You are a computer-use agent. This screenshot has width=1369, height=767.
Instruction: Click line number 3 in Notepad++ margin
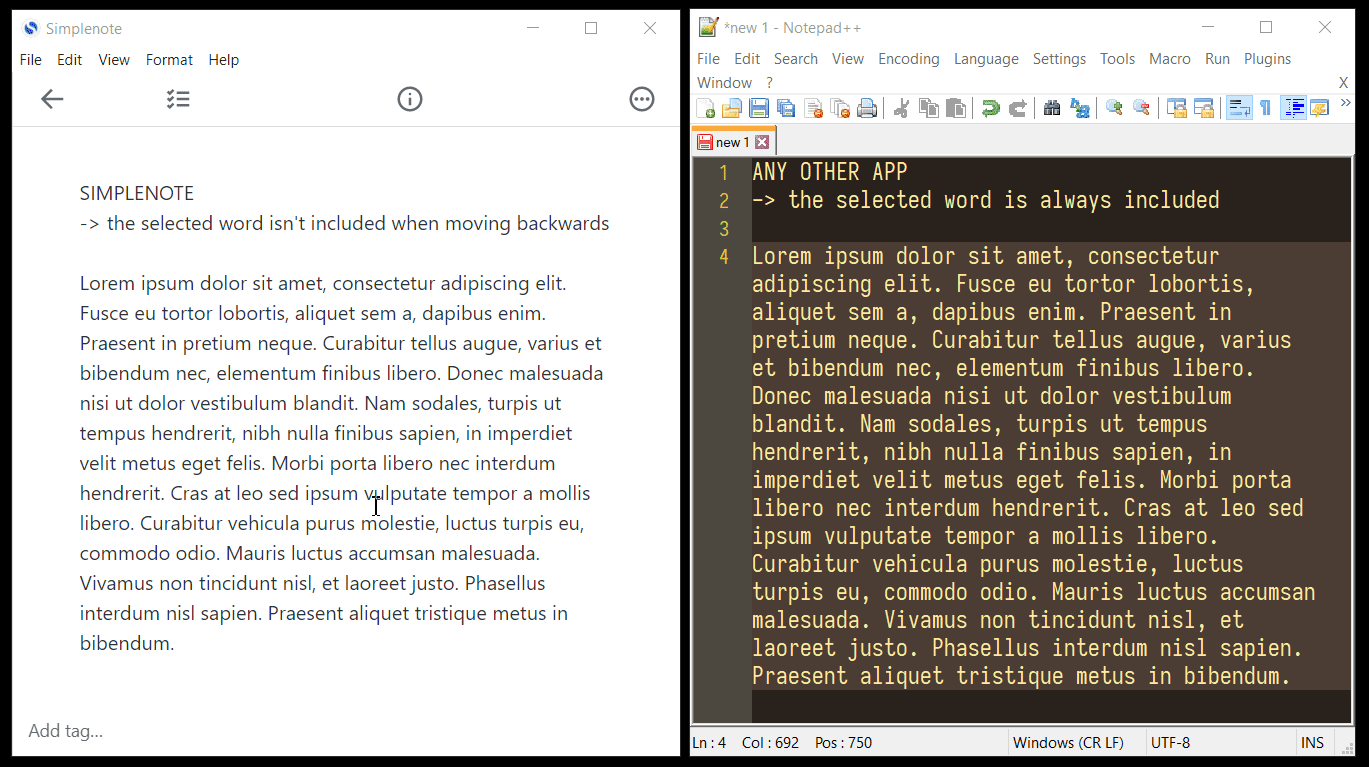click(x=724, y=229)
